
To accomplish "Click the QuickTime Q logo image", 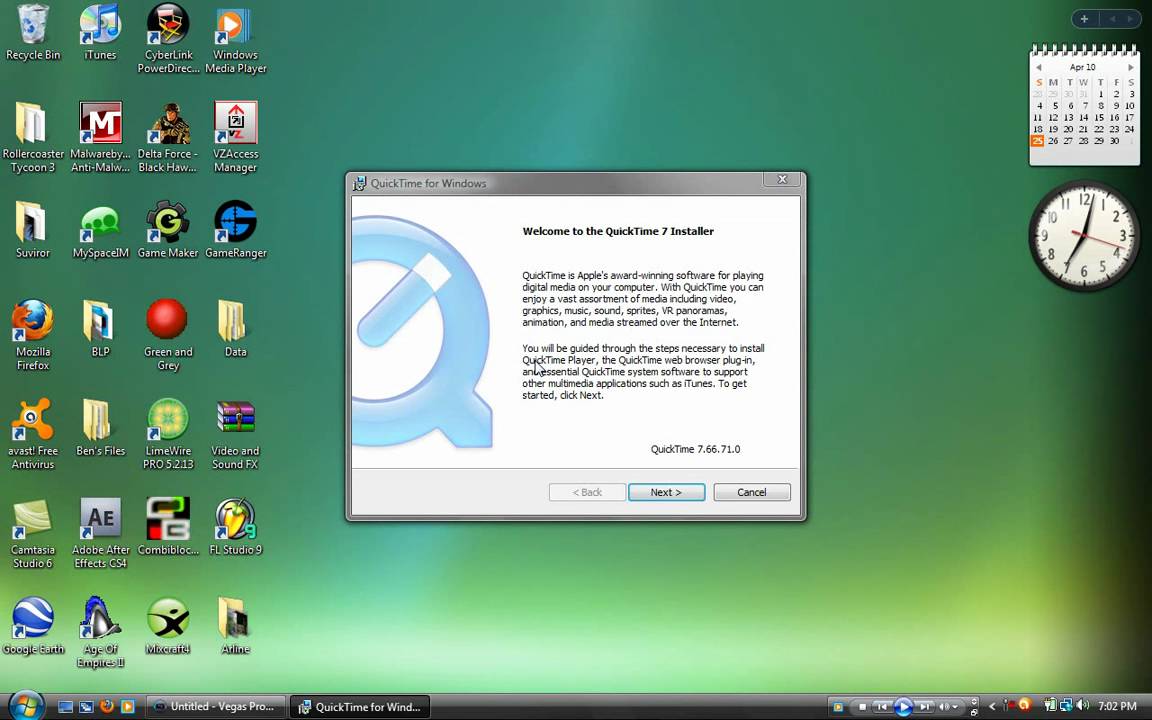I will [x=422, y=331].
